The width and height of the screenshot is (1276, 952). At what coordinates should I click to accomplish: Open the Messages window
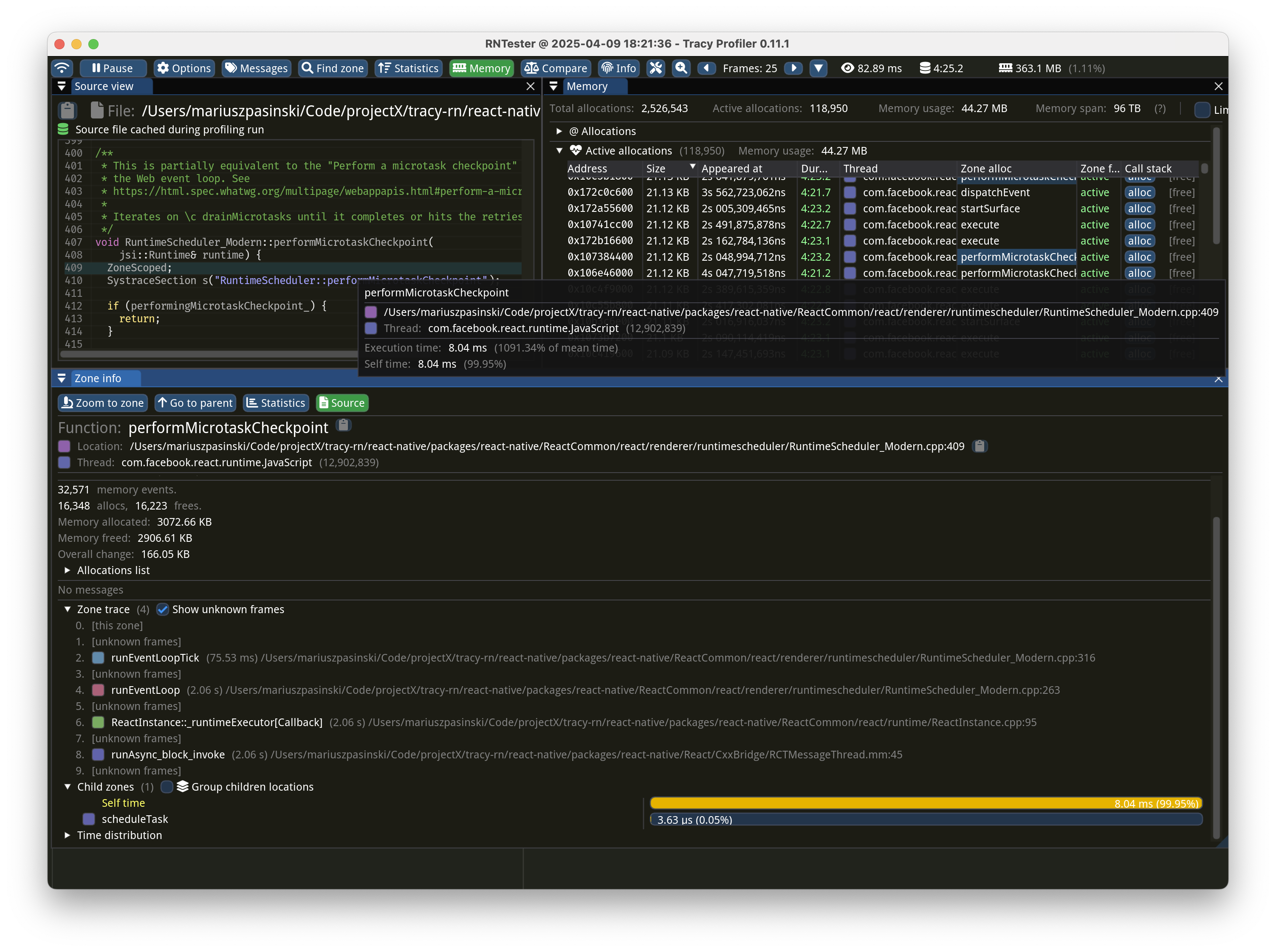257,68
